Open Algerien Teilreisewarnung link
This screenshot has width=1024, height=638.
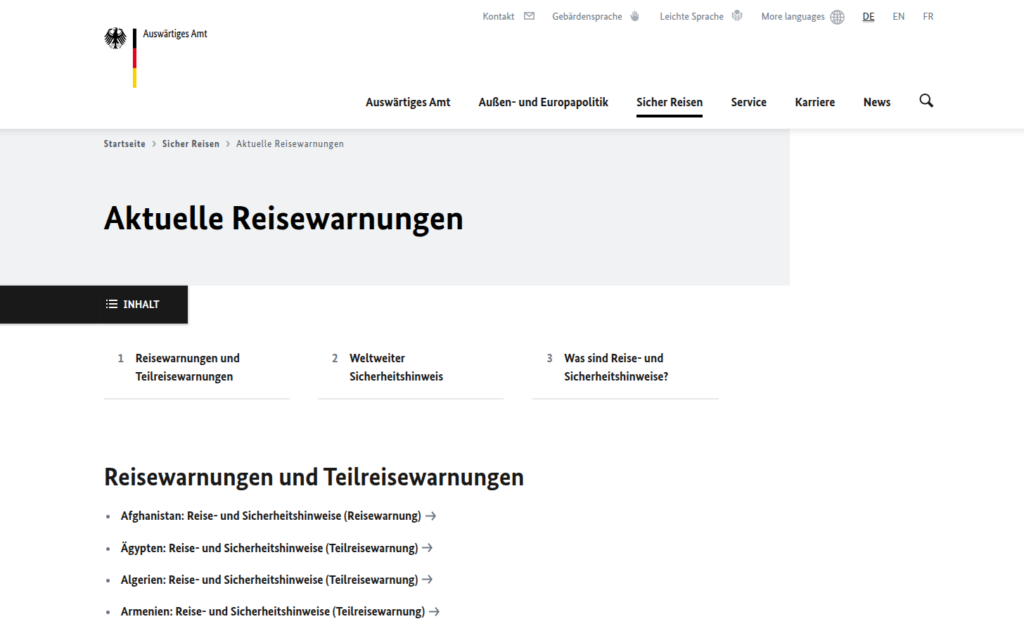pyautogui.click(x=269, y=579)
